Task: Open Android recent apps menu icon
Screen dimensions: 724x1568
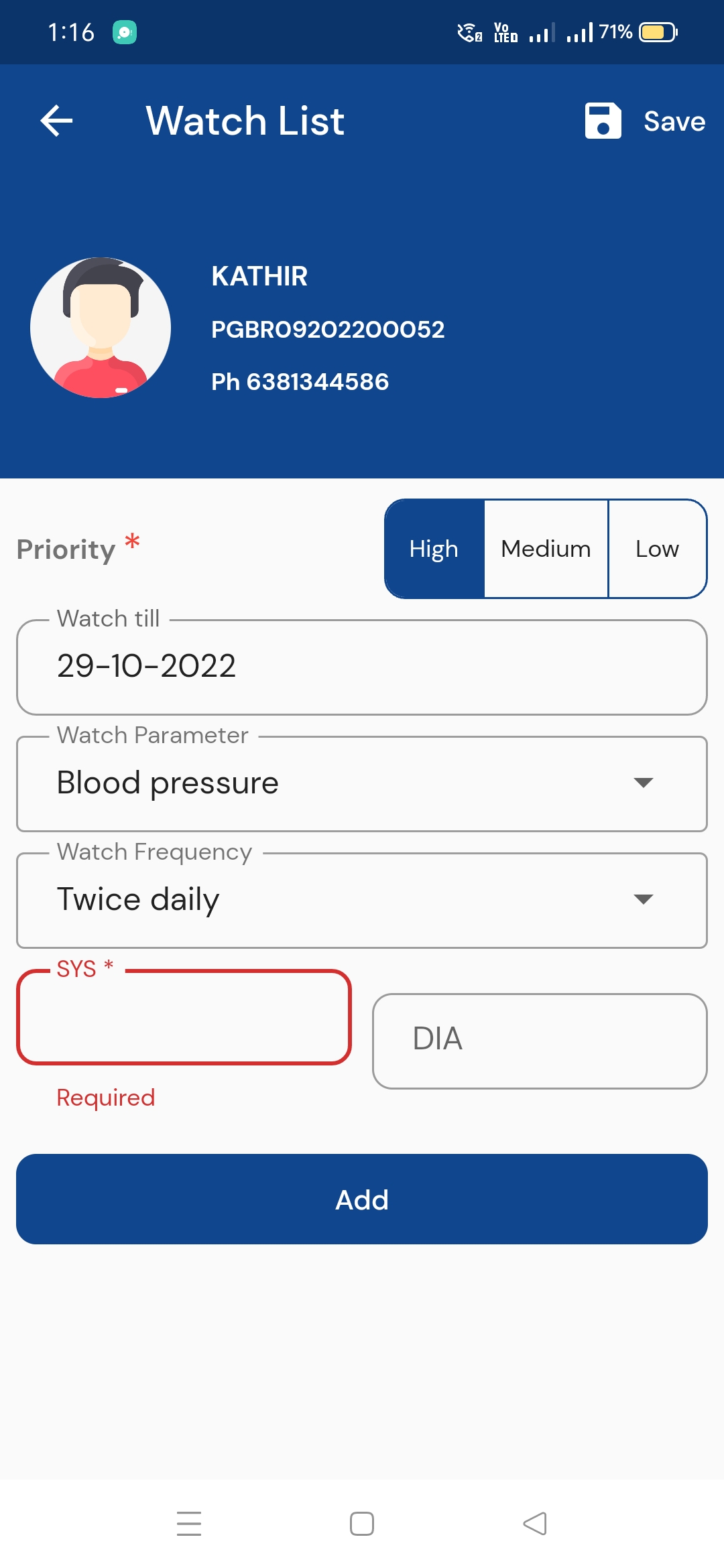Action: [x=189, y=1523]
